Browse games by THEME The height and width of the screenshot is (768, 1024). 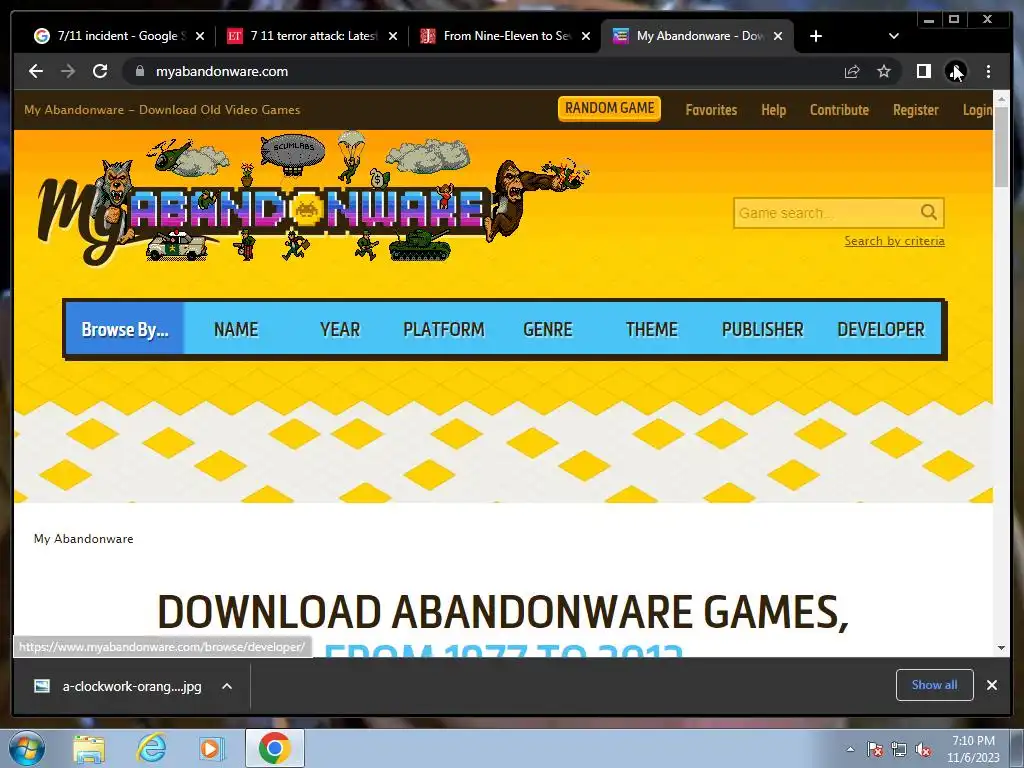[x=651, y=329]
